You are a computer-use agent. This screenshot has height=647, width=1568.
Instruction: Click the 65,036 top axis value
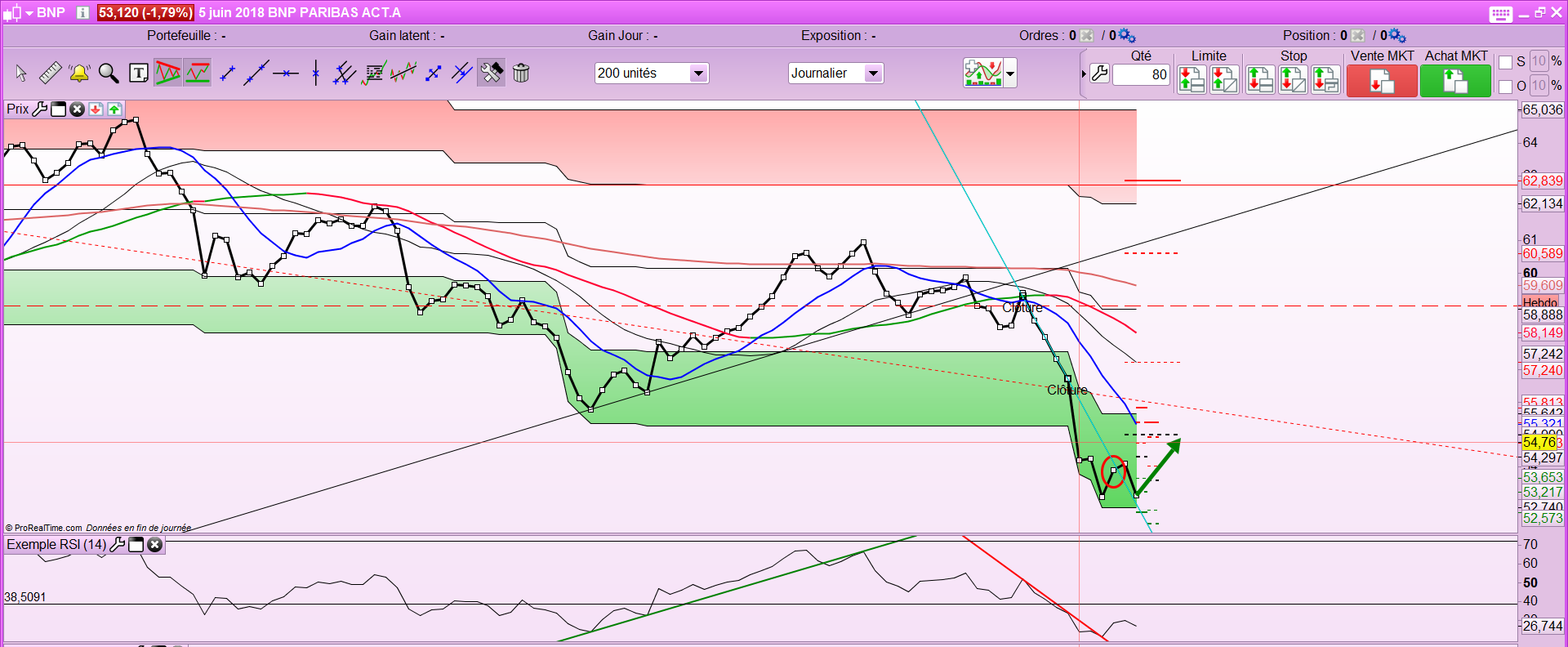[x=1543, y=109]
